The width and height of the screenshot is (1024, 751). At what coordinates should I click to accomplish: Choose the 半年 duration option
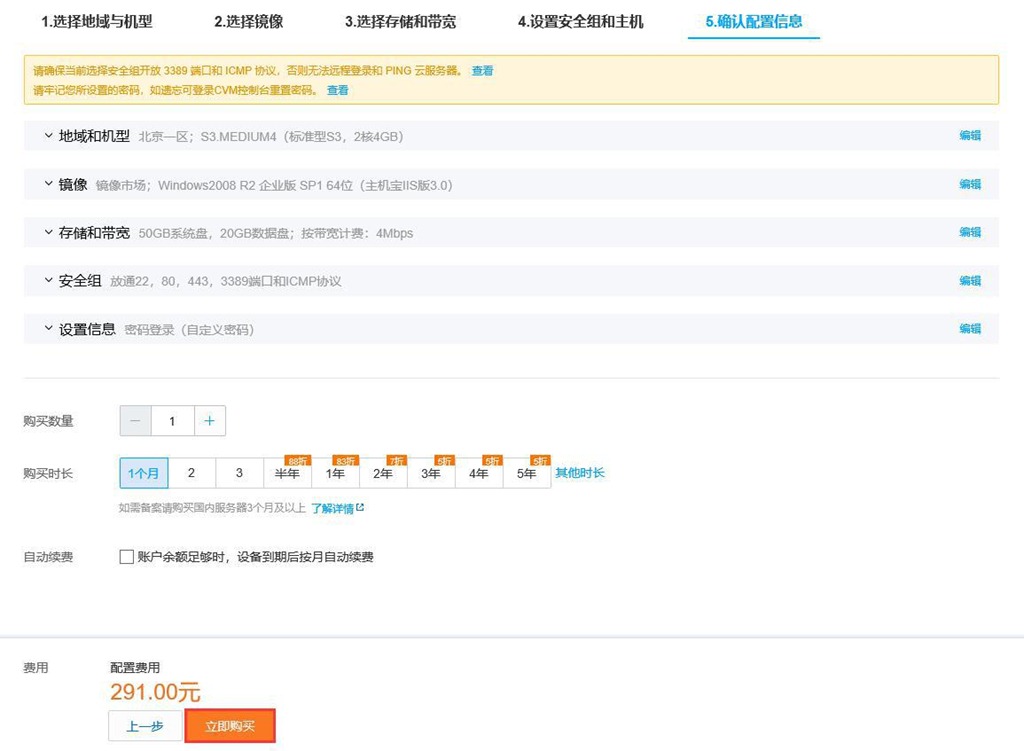(x=287, y=473)
